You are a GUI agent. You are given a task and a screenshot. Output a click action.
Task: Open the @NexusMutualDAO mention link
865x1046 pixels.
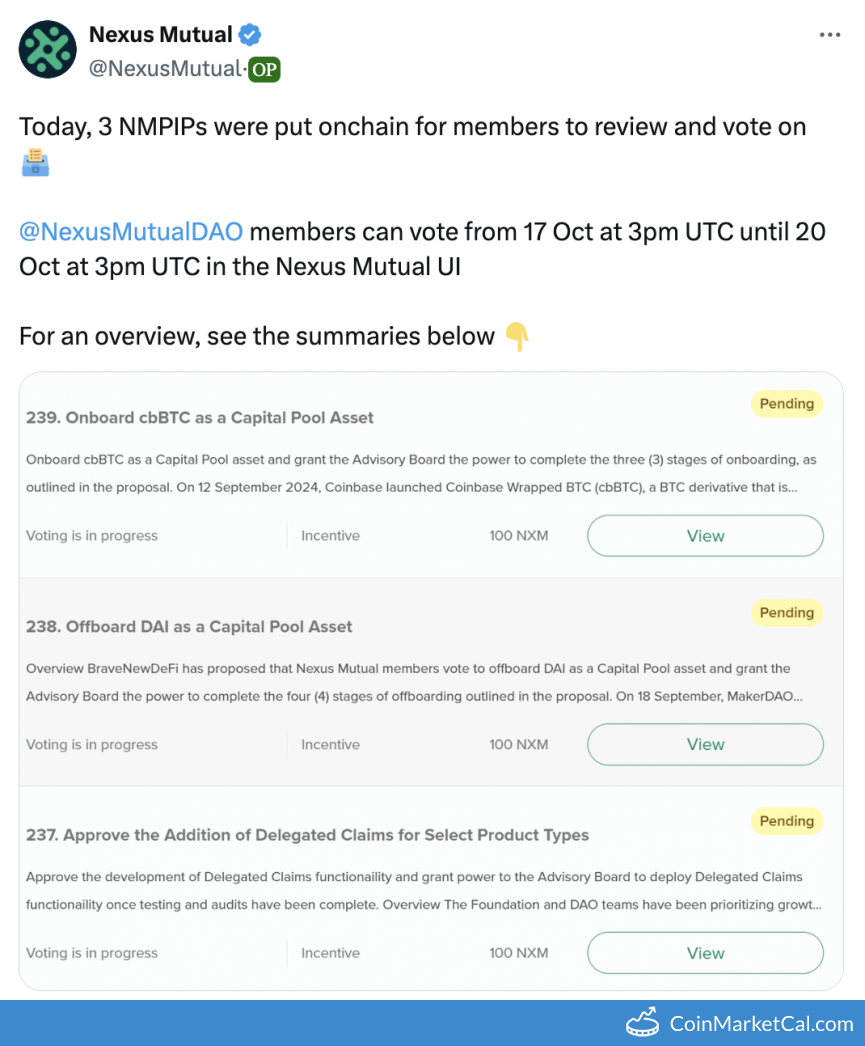click(x=131, y=232)
